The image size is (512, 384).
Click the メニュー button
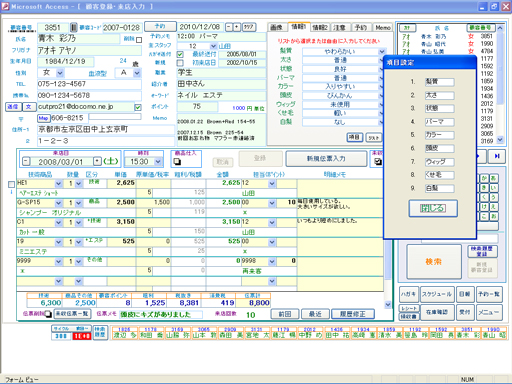[x=489, y=312]
